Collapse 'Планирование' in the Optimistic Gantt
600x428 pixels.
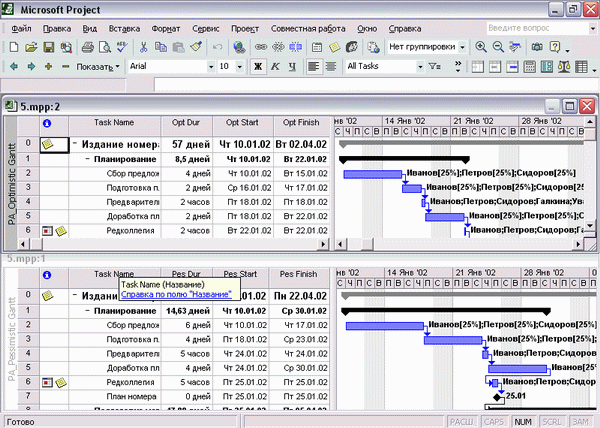88,159
